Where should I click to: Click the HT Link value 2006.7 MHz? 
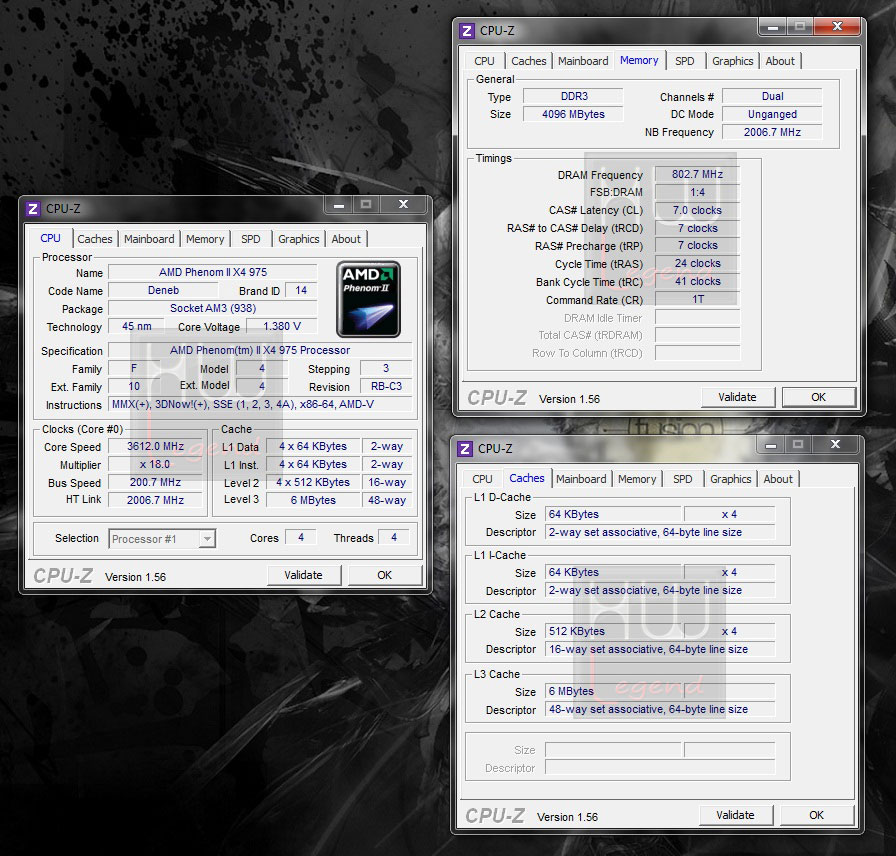pyautogui.click(x=155, y=500)
